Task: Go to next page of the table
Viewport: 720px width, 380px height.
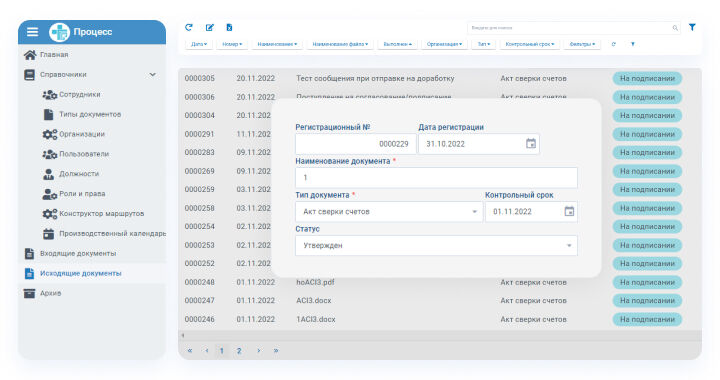Action: coord(259,351)
